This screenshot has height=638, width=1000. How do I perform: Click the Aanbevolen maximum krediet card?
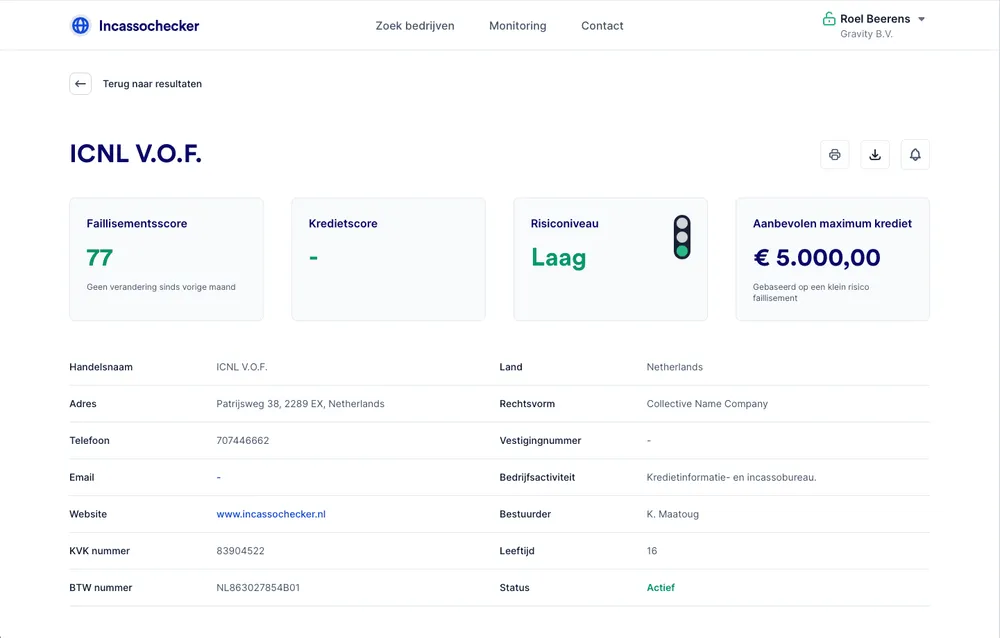pyautogui.click(x=832, y=259)
